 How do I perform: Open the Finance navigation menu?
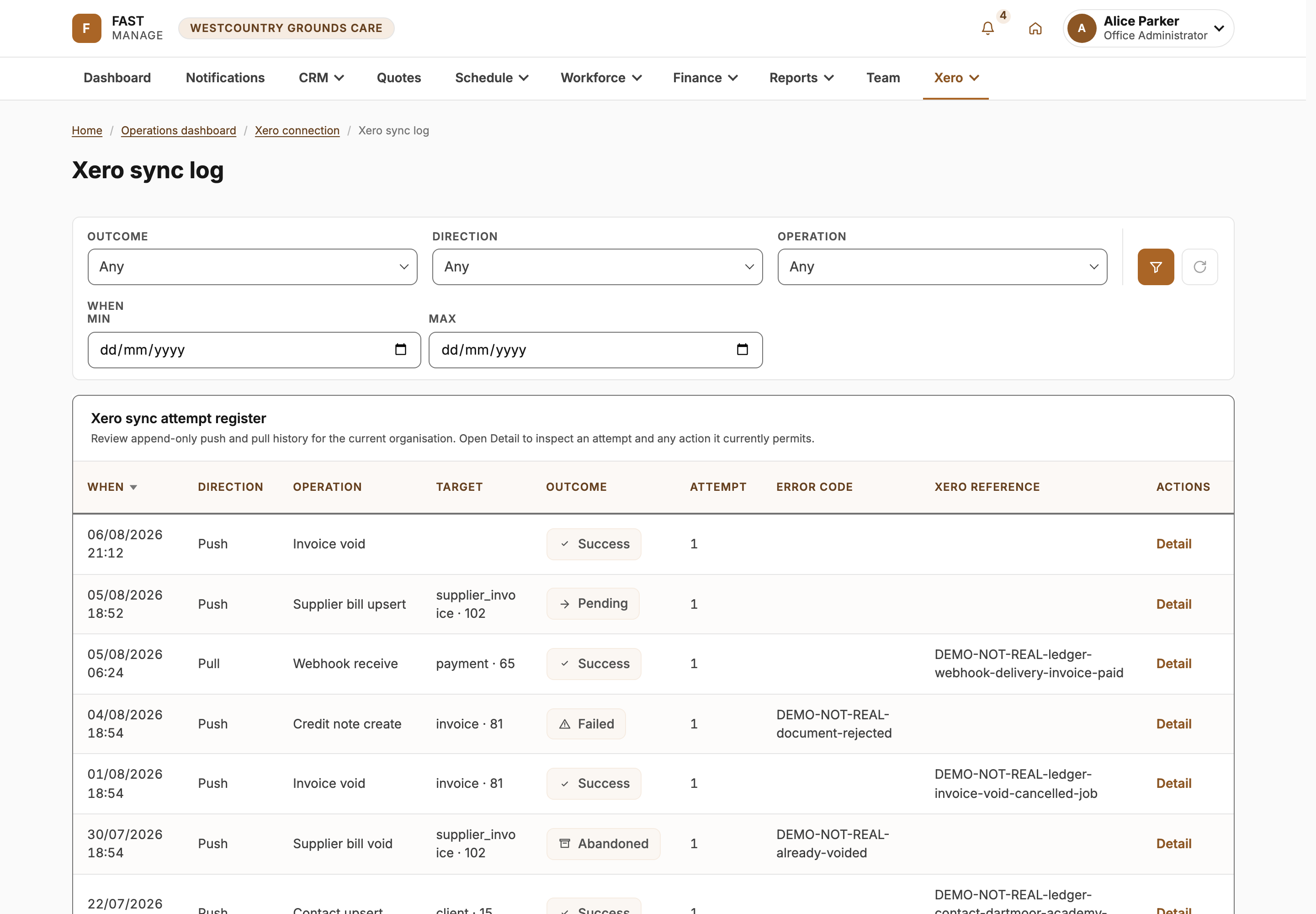705,78
